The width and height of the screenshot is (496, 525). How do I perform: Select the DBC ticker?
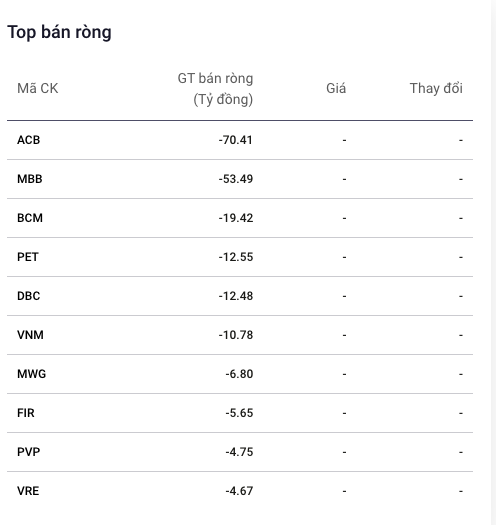click(28, 296)
